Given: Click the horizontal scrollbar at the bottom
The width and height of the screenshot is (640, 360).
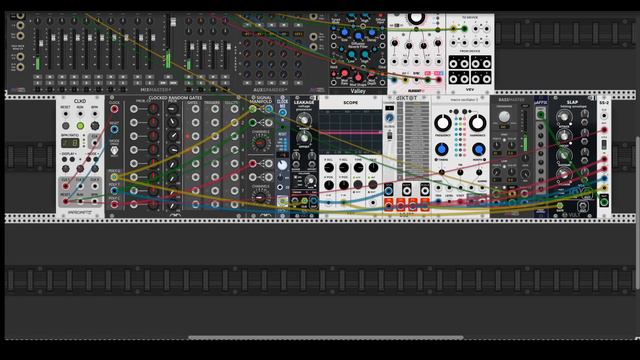Looking at the screenshot, I should (x=325, y=338).
